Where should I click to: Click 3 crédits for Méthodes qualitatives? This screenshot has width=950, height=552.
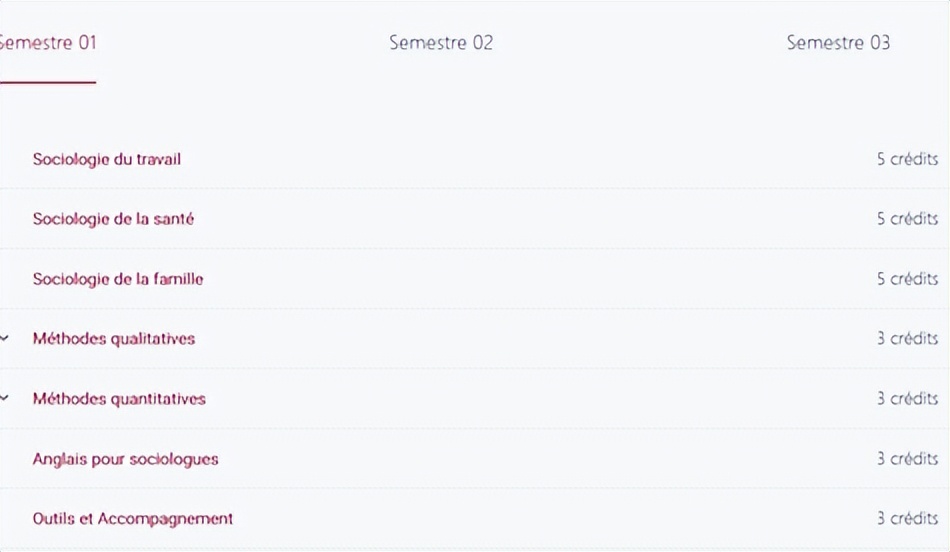coord(907,338)
